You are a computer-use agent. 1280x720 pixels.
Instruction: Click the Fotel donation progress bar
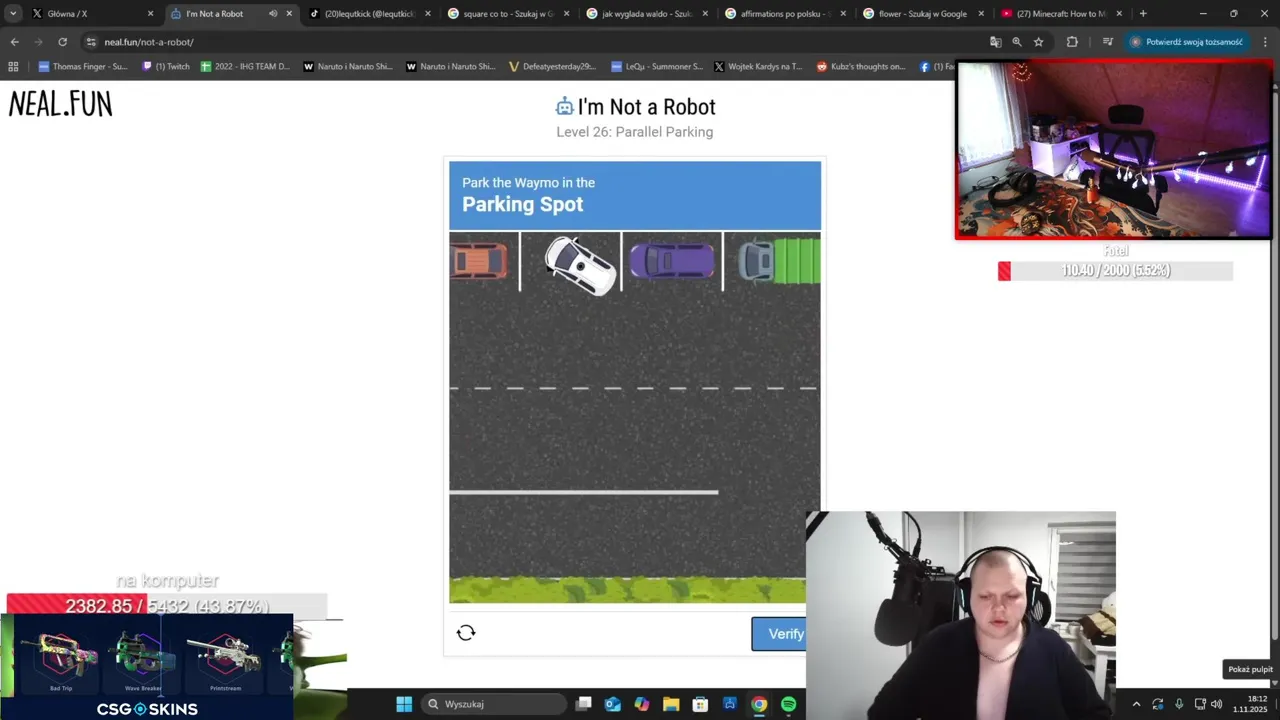click(x=1115, y=271)
